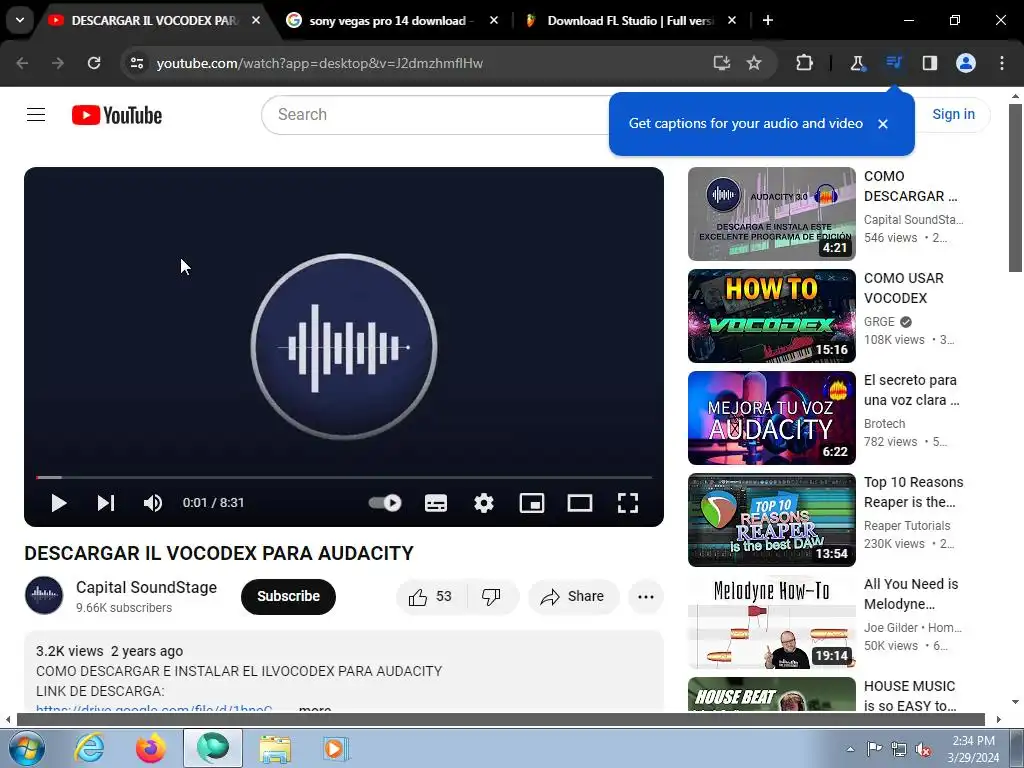Open browser extensions puzzle icon

pos(804,63)
